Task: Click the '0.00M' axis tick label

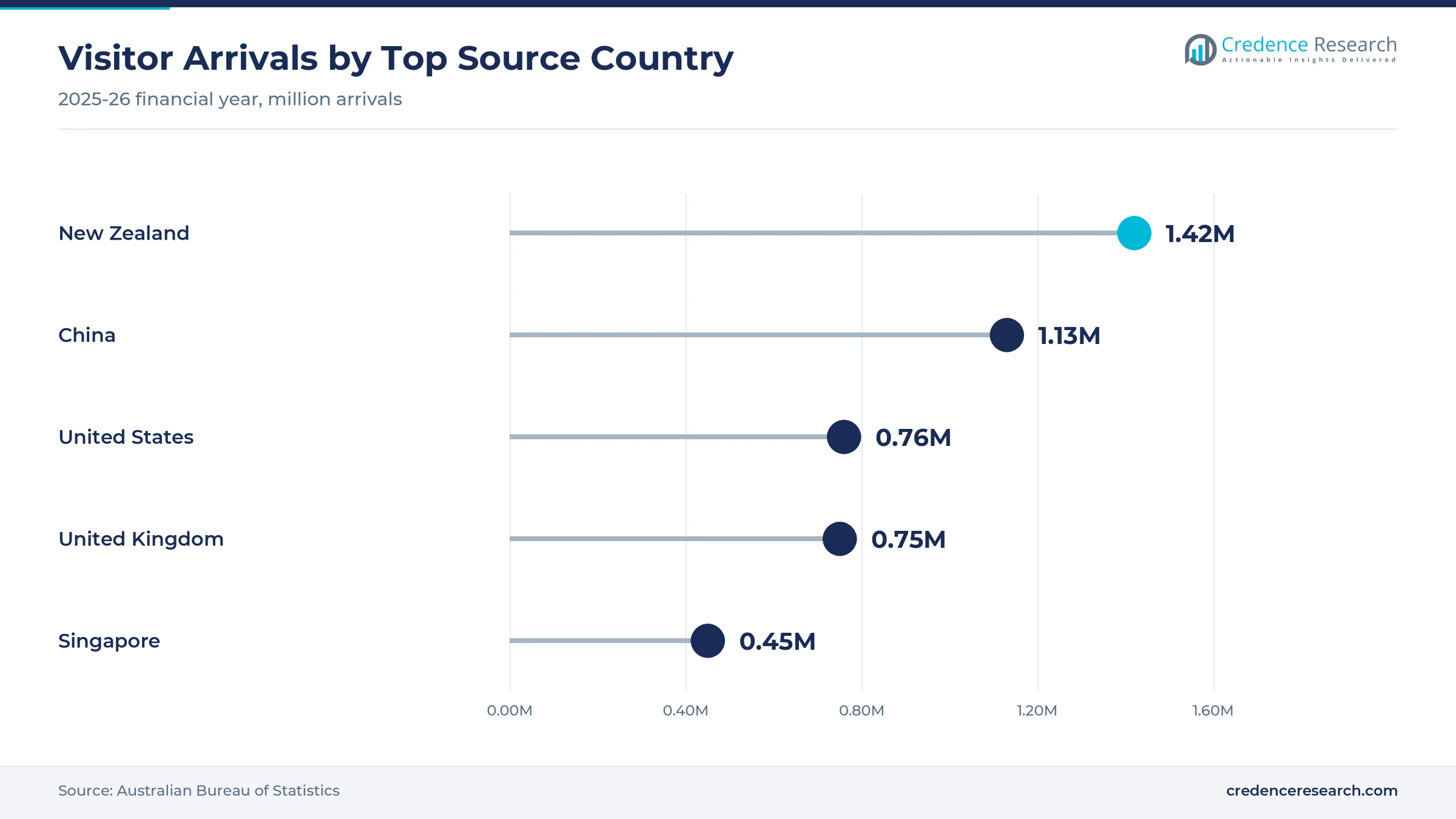Action: coord(510,710)
